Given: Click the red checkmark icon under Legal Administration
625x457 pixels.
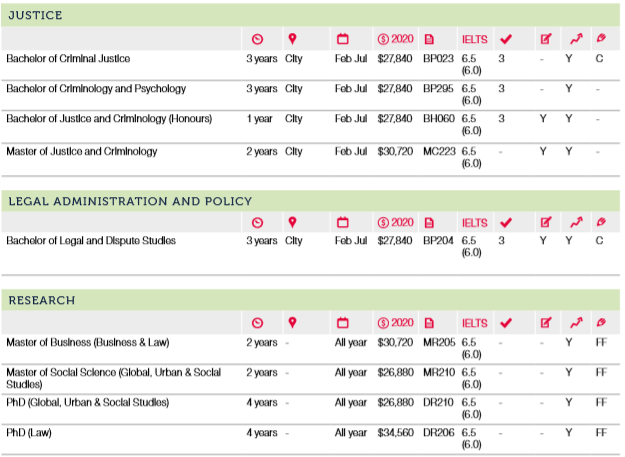Looking at the screenshot, I should (506, 222).
